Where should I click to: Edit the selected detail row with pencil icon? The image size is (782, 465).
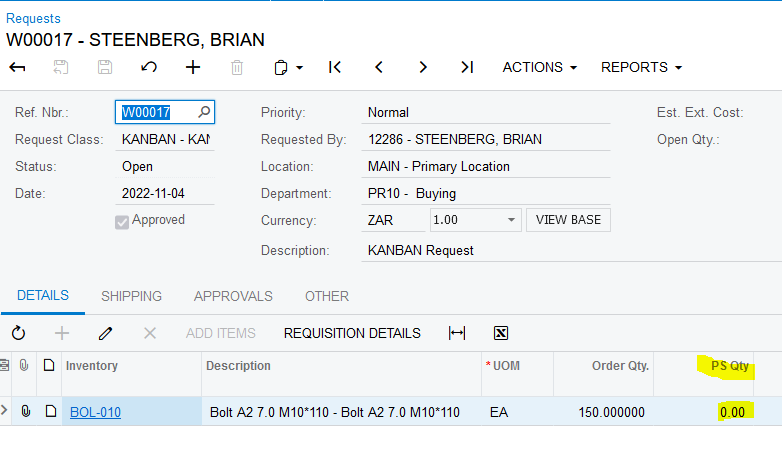click(x=106, y=333)
